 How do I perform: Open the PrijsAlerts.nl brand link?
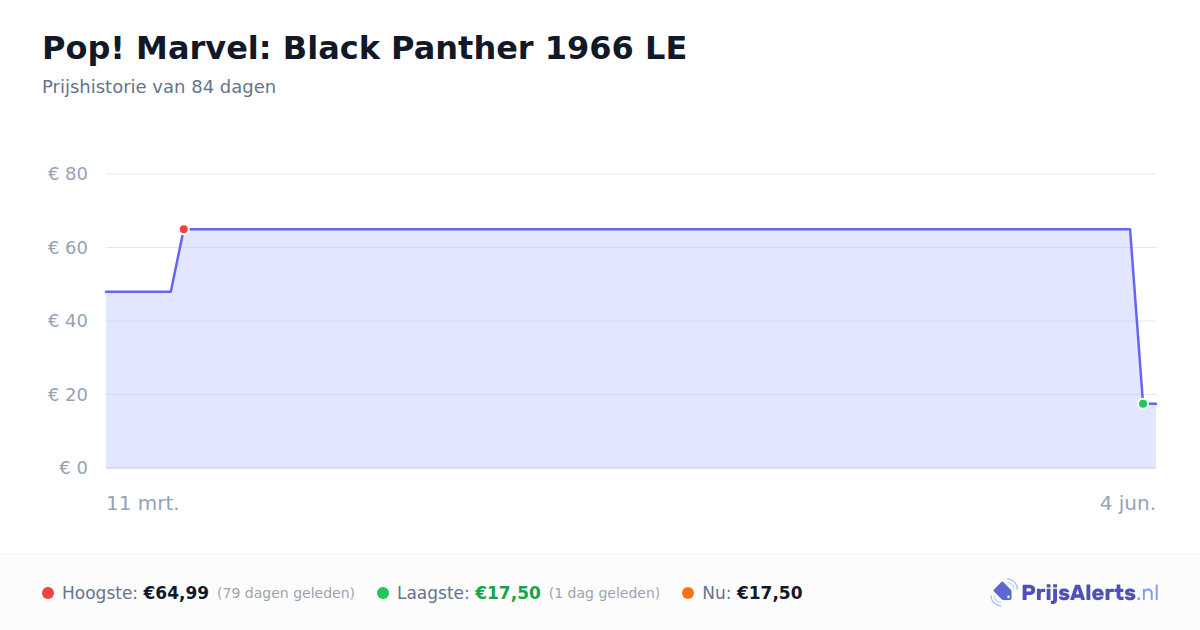click(x=1074, y=593)
